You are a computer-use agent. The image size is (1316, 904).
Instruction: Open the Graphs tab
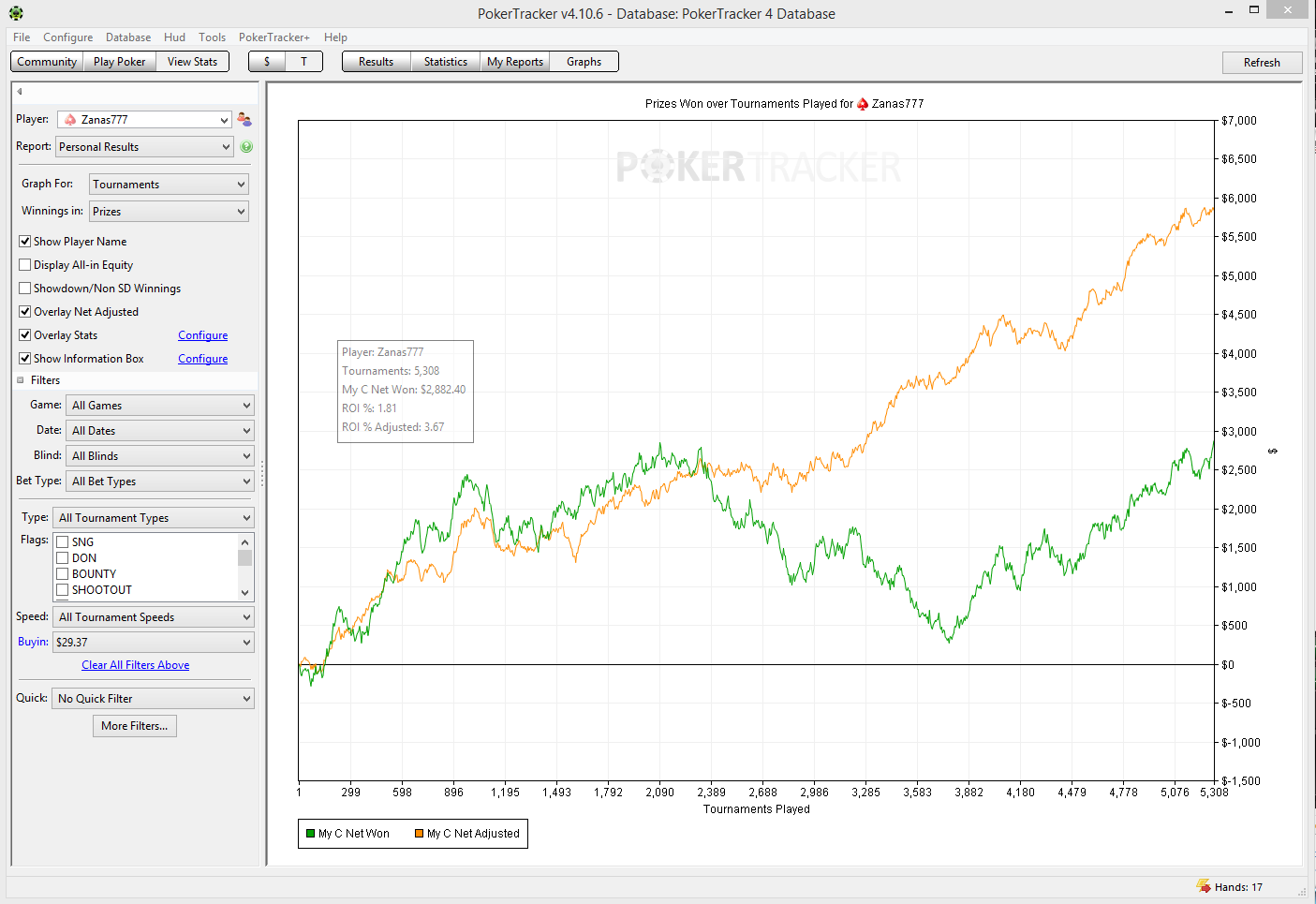point(584,62)
